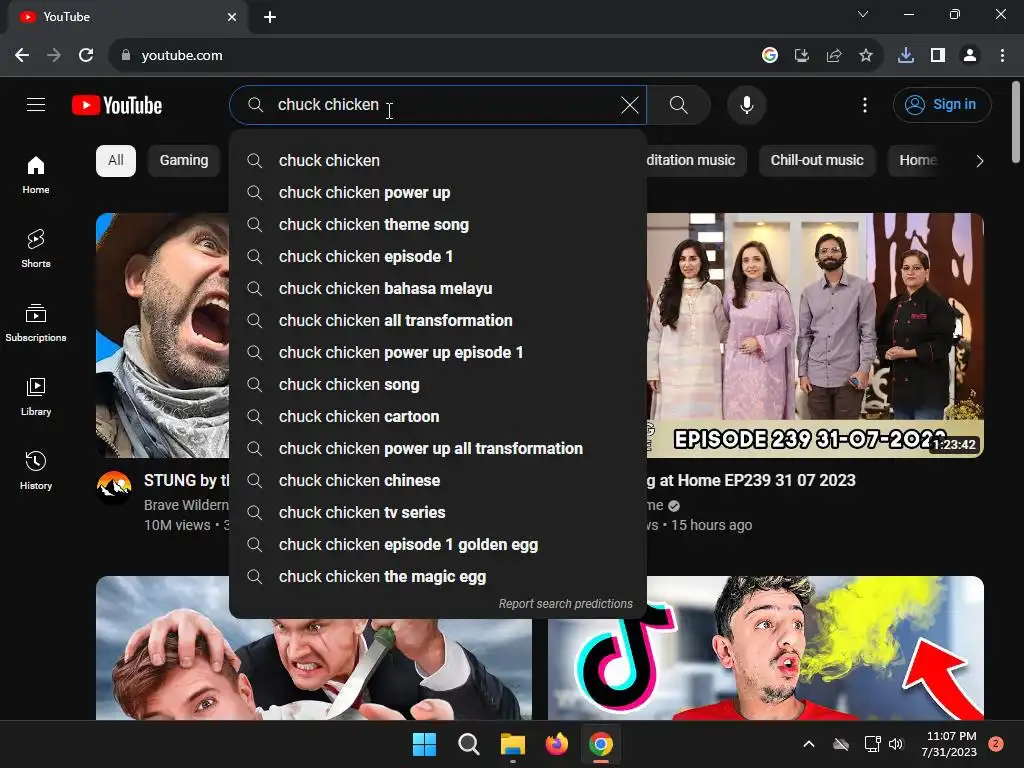Choose suggestion "chuck chicken"
The height and width of the screenshot is (768, 1024).
(438, 161)
